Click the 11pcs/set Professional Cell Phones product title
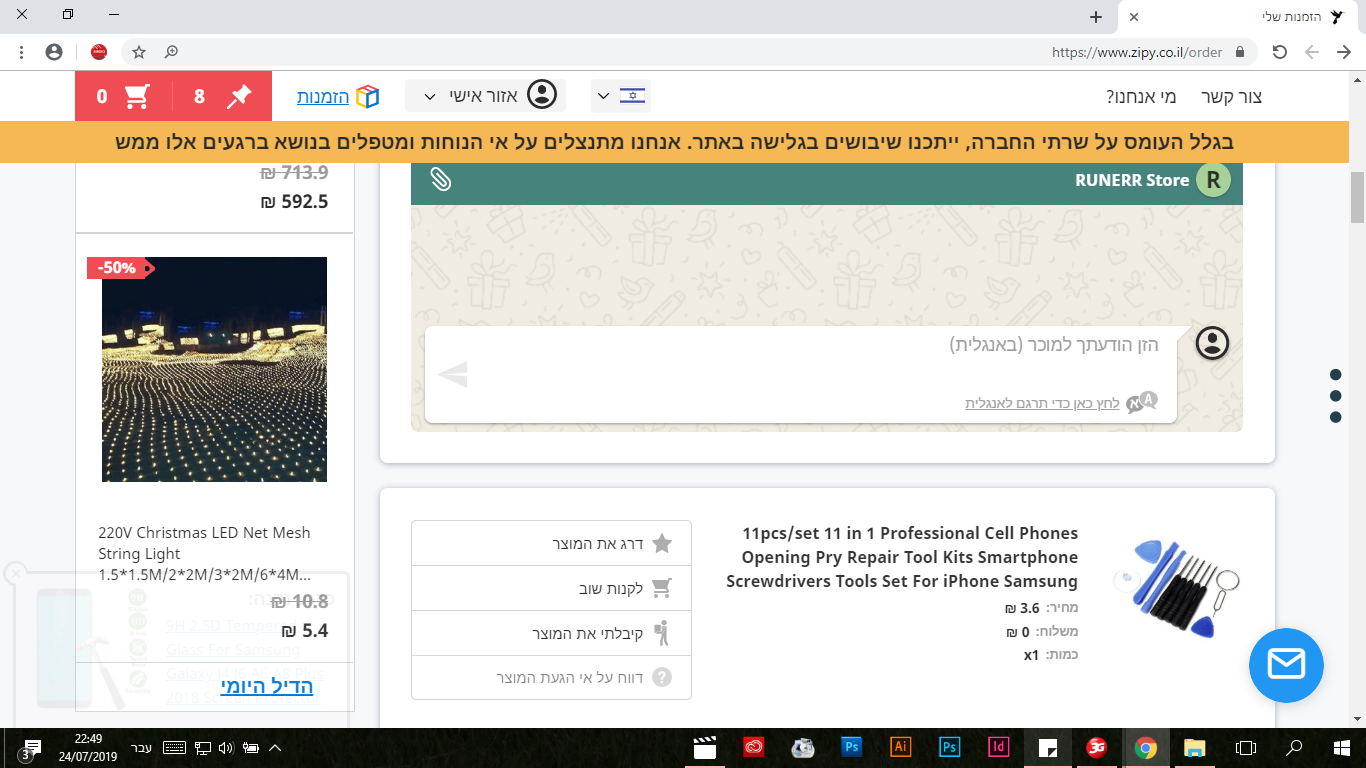Screen dimensions: 1366x768 [x=902, y=557]
